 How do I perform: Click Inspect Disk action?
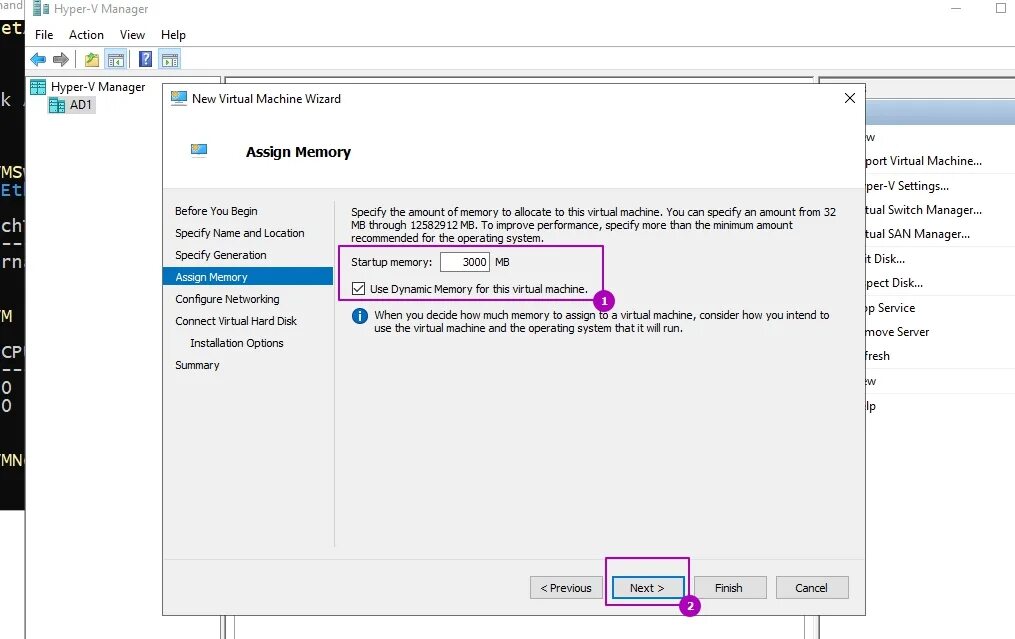tap(895, 283)
